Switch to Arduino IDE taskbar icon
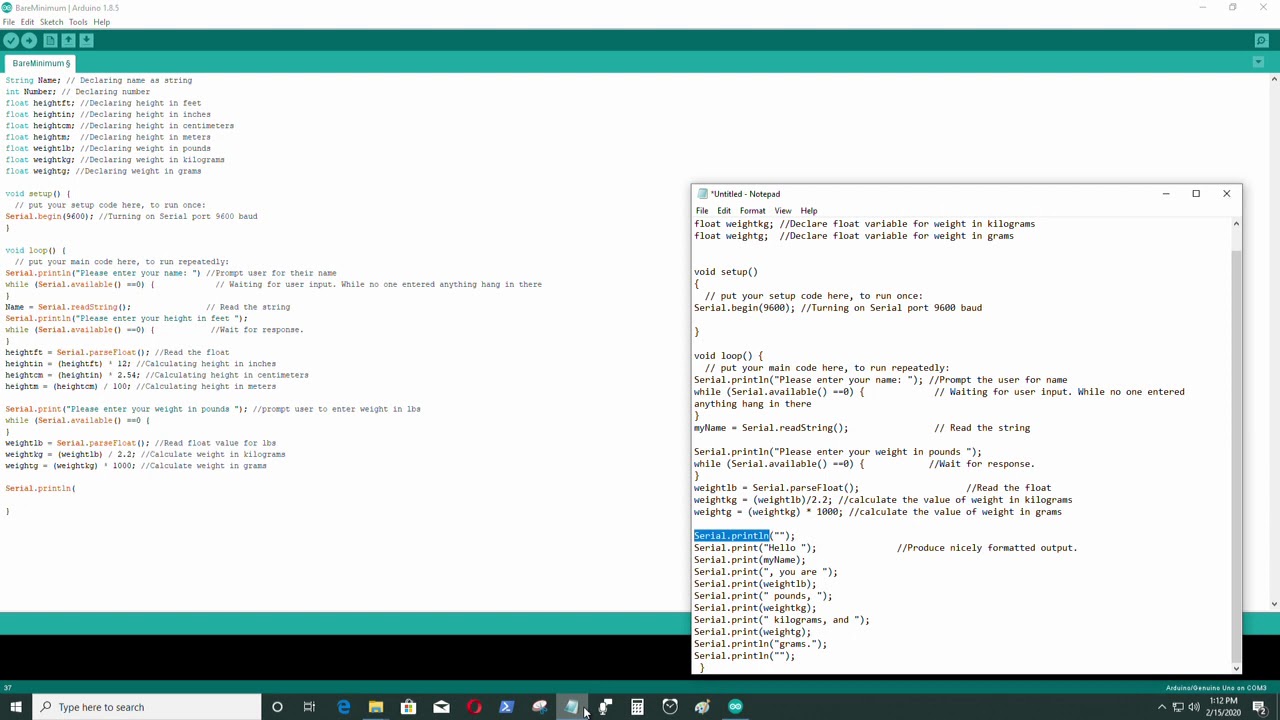This screenshot has height=720, width=1280. 735,707
